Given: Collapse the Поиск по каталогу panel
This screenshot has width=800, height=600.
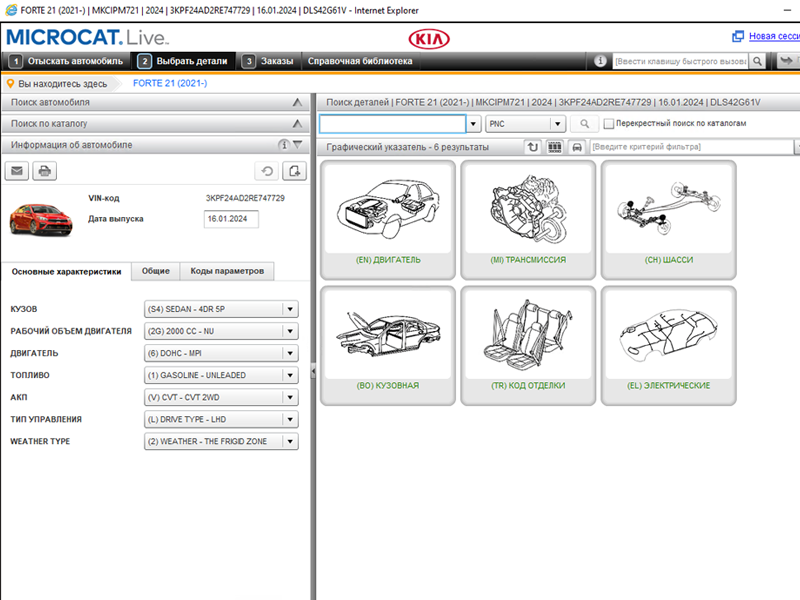Looking at the screenshot, I should click(x=297, y=123).
